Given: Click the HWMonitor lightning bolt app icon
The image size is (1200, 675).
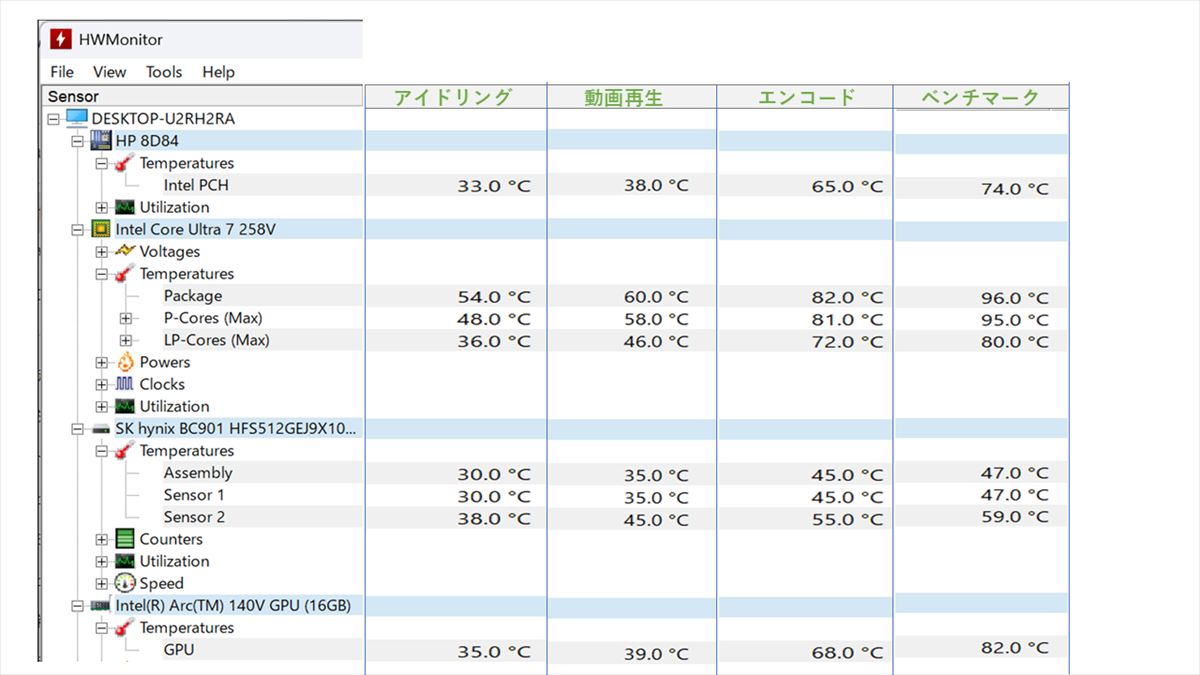Looking at the screenshot, I should (x=61, y=39).
